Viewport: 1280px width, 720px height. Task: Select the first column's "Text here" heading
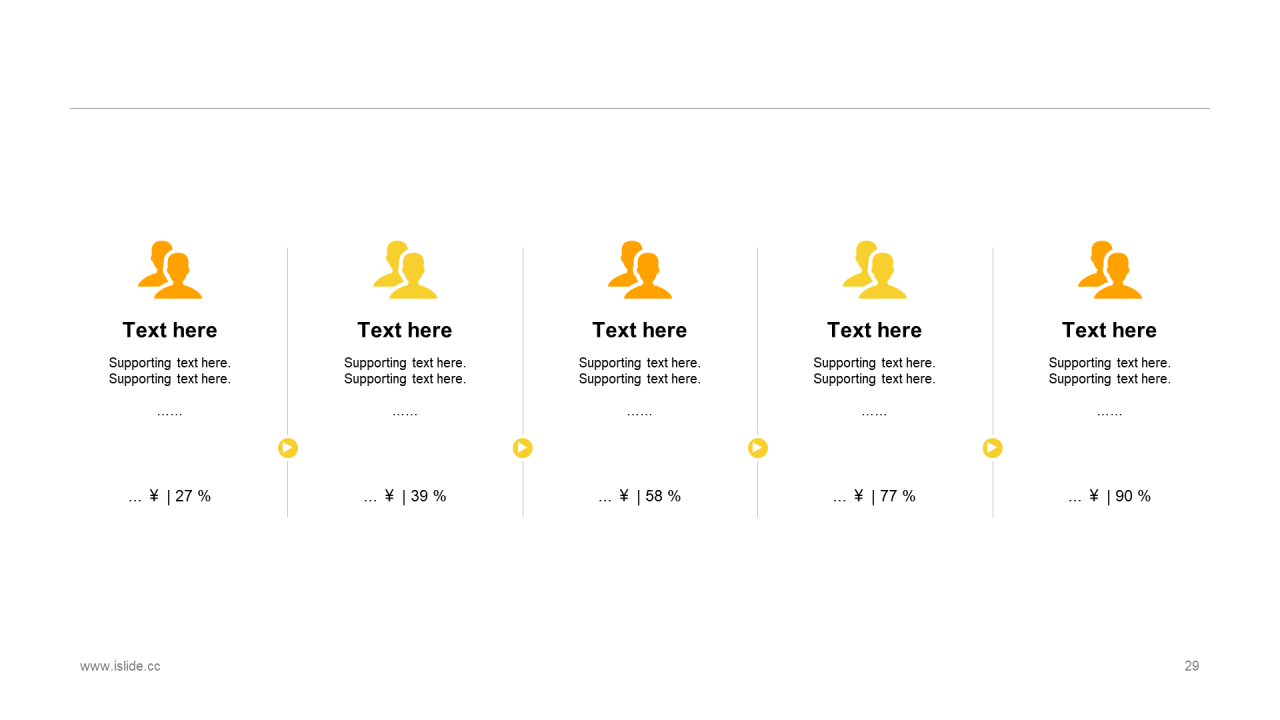pos(170,330)
